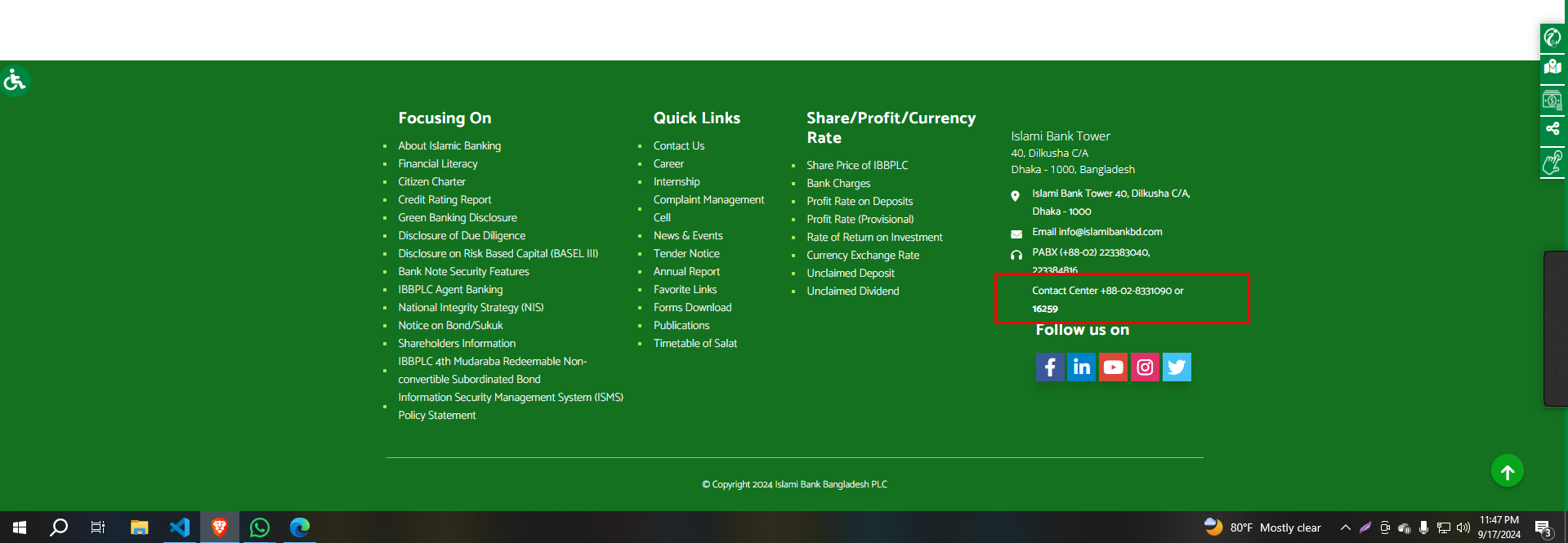The width and height of the screenshot is (1568, 543).
Task: Click the share icon in right sidebar
Action: click(1552, 129)
